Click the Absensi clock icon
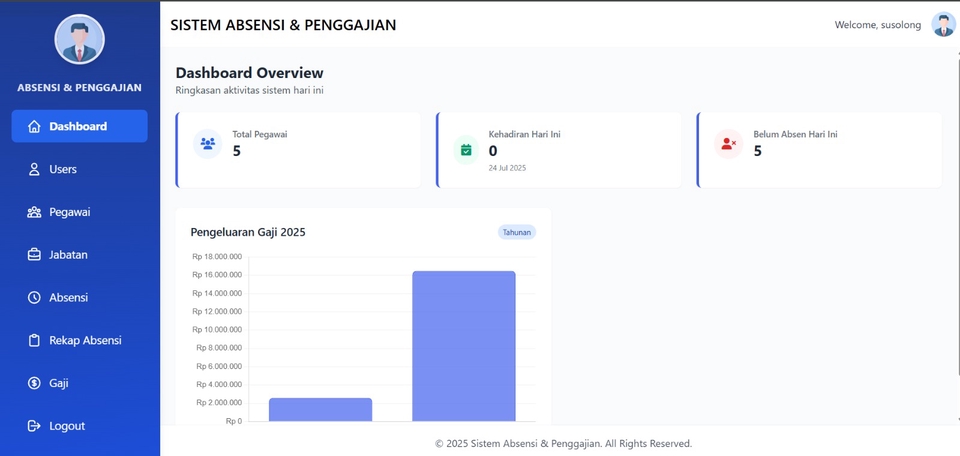 34,298
